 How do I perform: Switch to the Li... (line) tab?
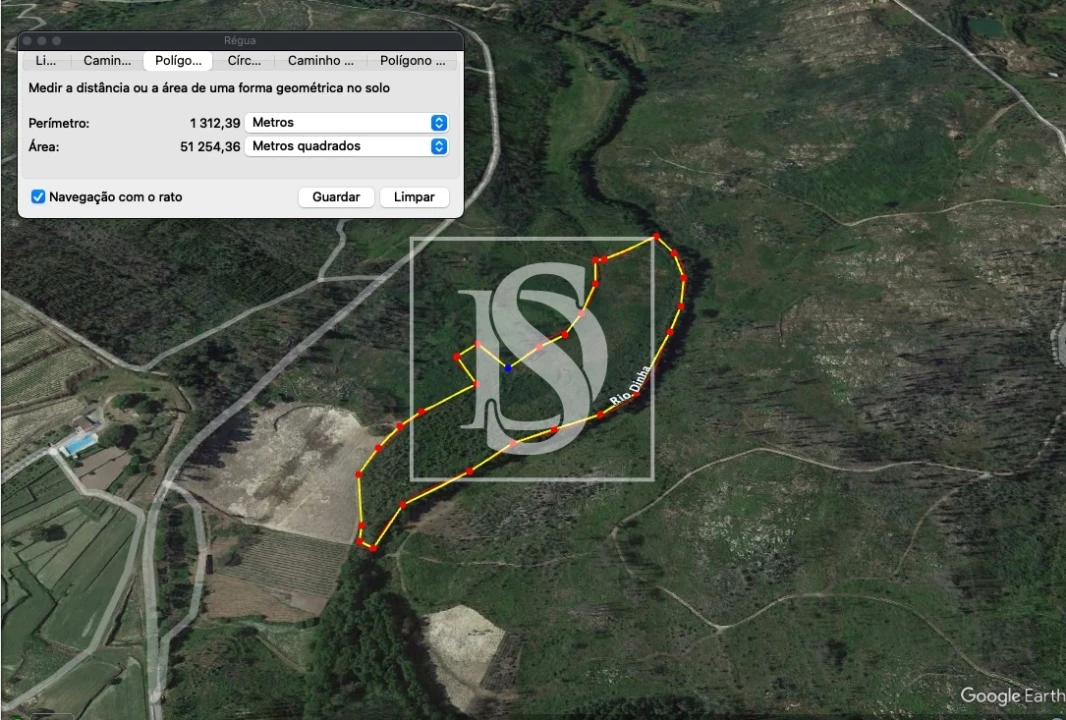tap(46, 61)
